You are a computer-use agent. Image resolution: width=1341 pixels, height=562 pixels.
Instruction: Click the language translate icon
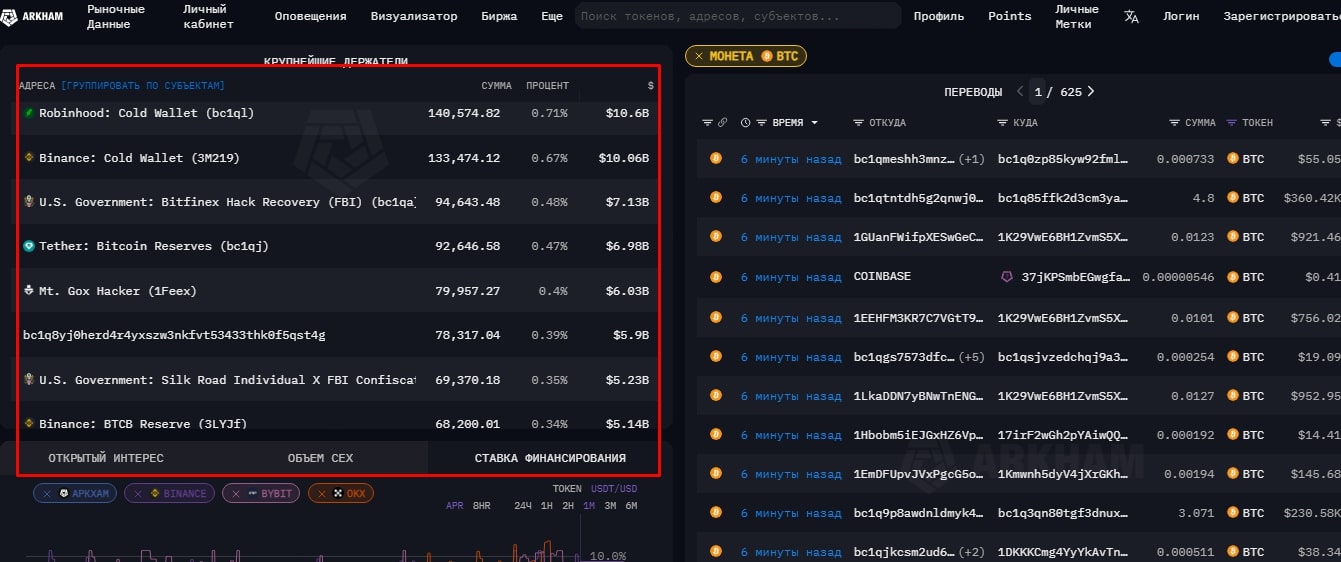(x=1131, y=16)
